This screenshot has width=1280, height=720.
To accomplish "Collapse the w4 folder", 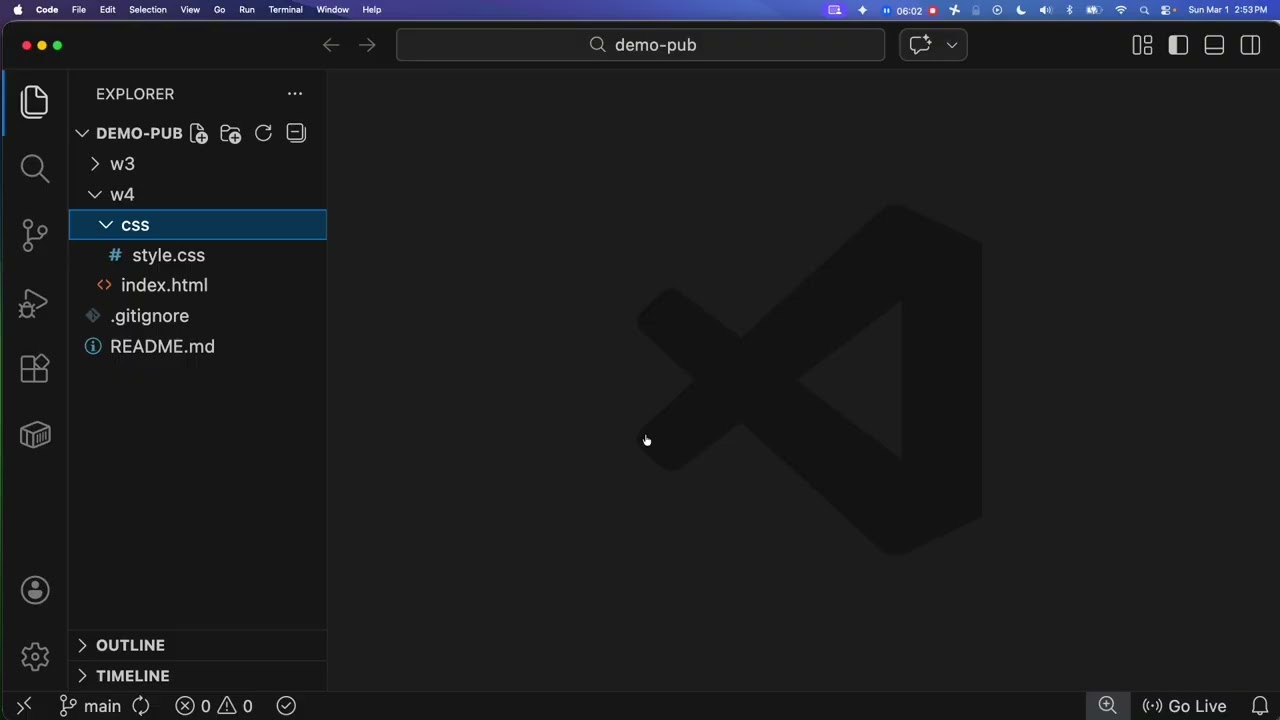I will click(x=95, y=195).
